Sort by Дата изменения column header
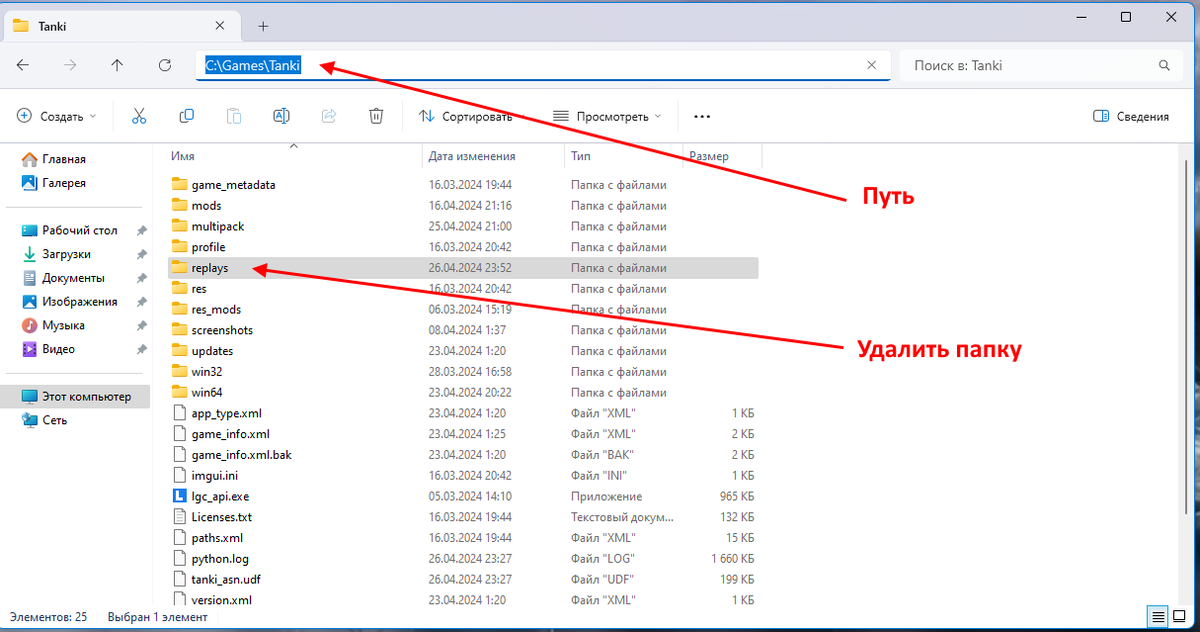 (472, 156)
